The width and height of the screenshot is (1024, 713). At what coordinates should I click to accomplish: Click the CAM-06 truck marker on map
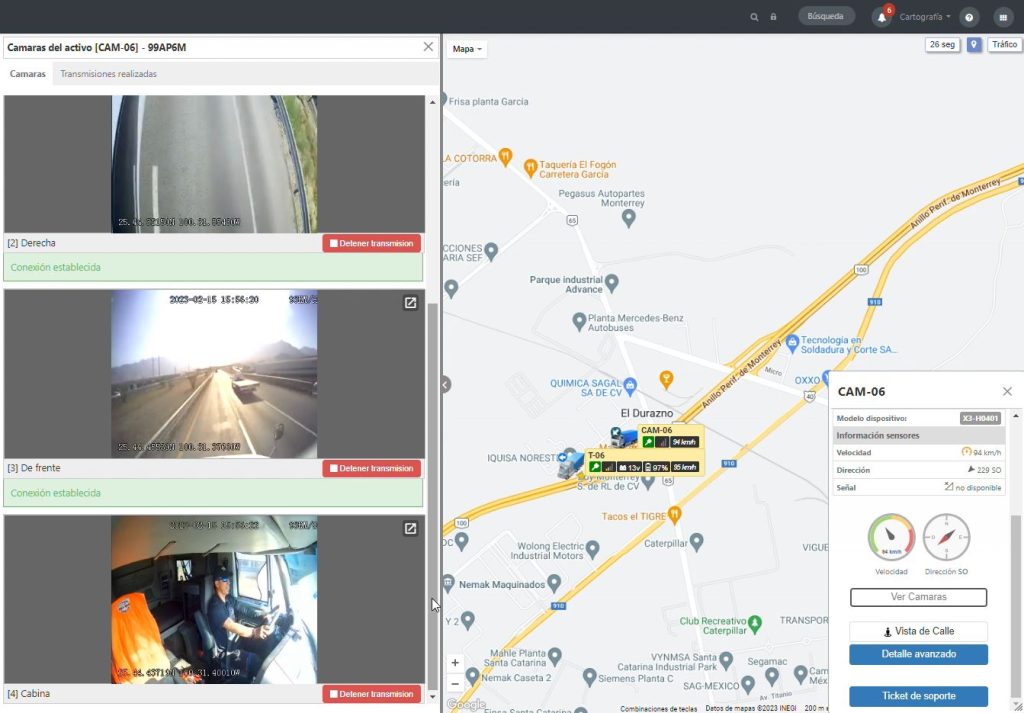pos(623,438)
